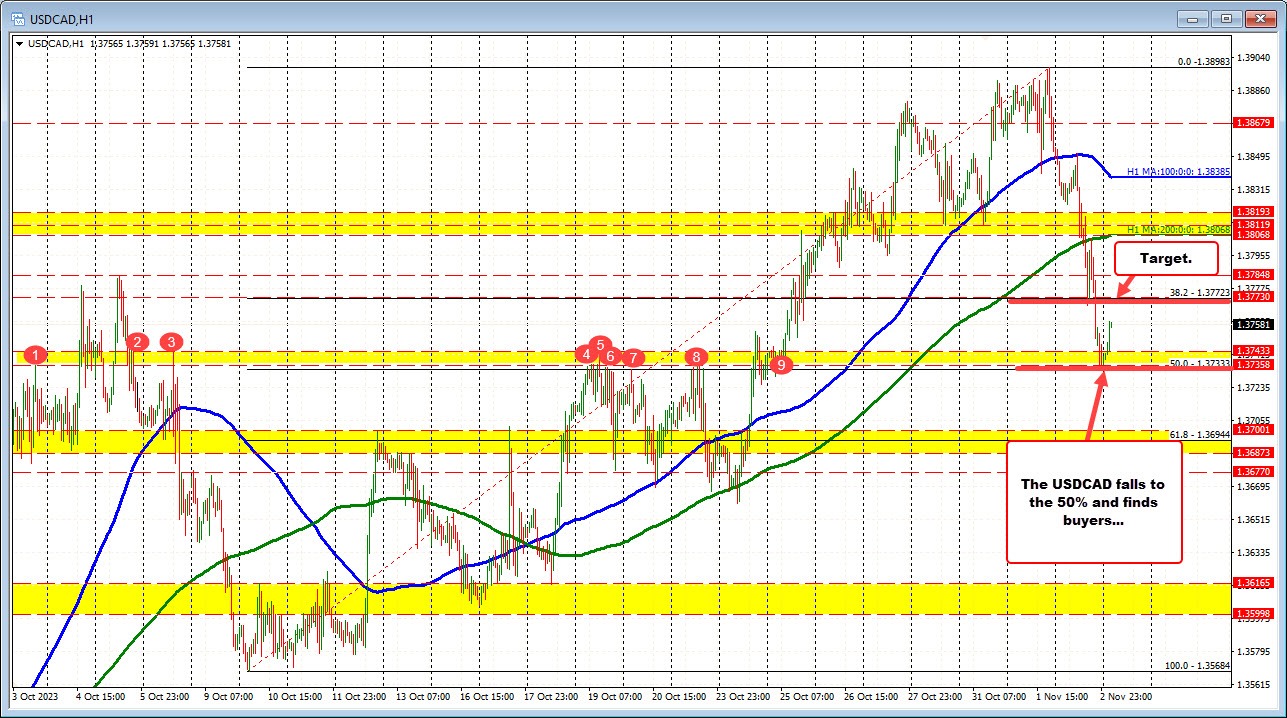The image size is (1287, 718).
Task: Click the USDCAD,H1 title bar text
Action: tap(60, 17)
